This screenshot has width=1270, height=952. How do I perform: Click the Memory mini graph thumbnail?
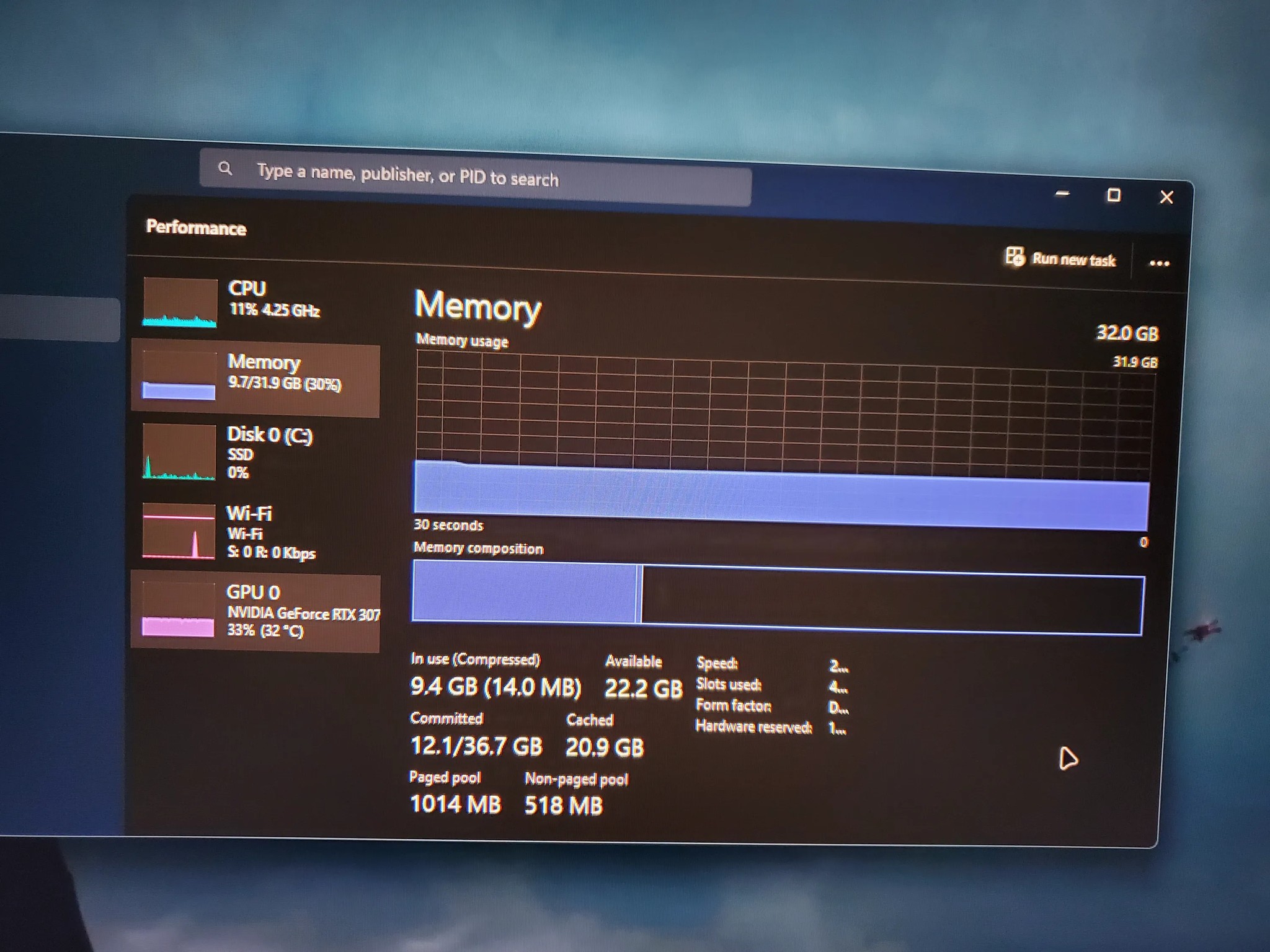[x=179, y=376]
